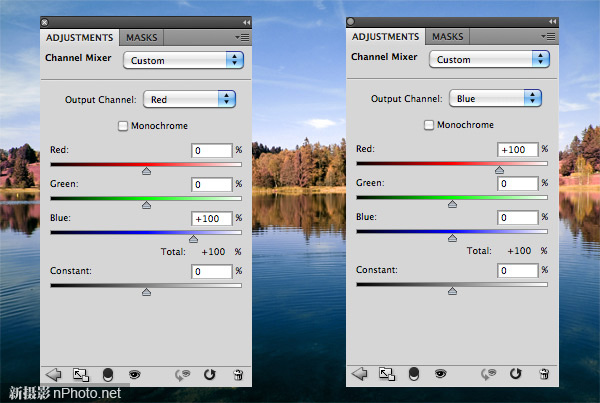Click Total +100 value in left panel
Viewport: 600px width, 403px height.
[x=214, y=251]
